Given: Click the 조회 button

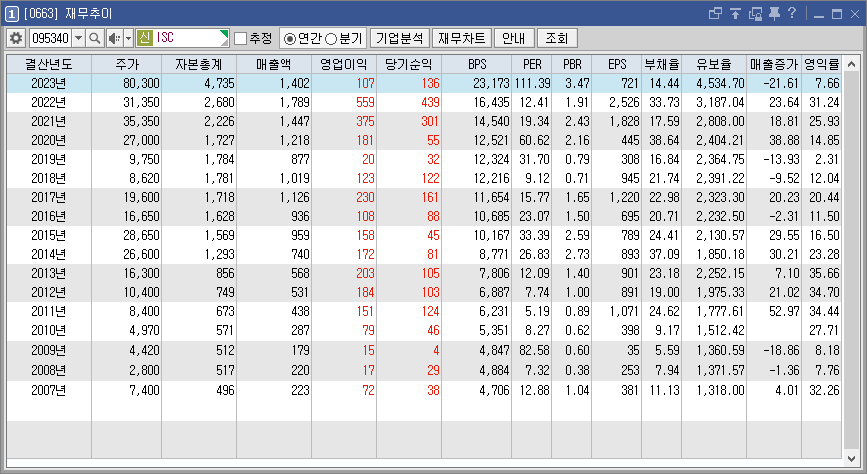Looking at the screenshot, I should point(556,38).
